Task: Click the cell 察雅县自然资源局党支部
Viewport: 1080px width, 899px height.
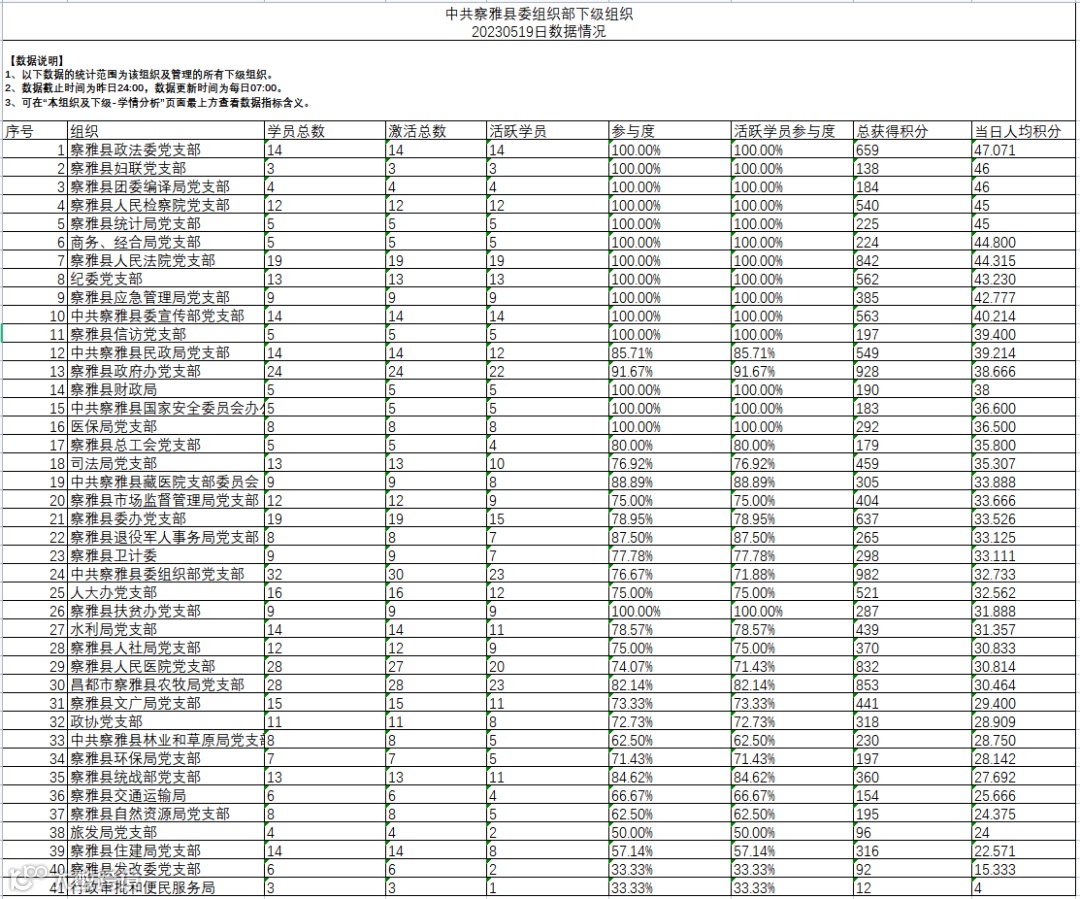Action: [166, 814]
